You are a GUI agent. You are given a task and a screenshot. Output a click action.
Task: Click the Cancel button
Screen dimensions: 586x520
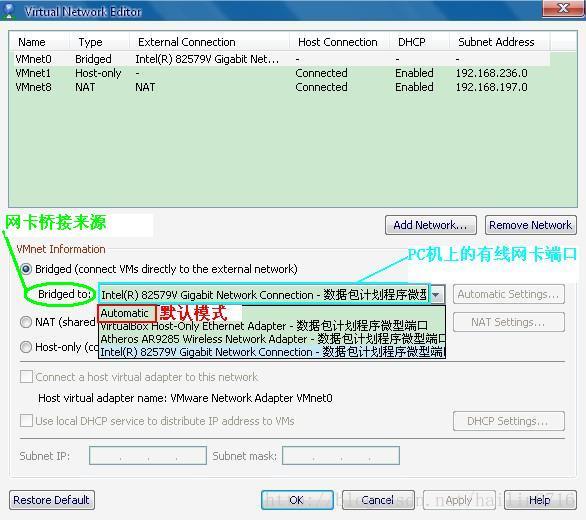tap(378, 500)
